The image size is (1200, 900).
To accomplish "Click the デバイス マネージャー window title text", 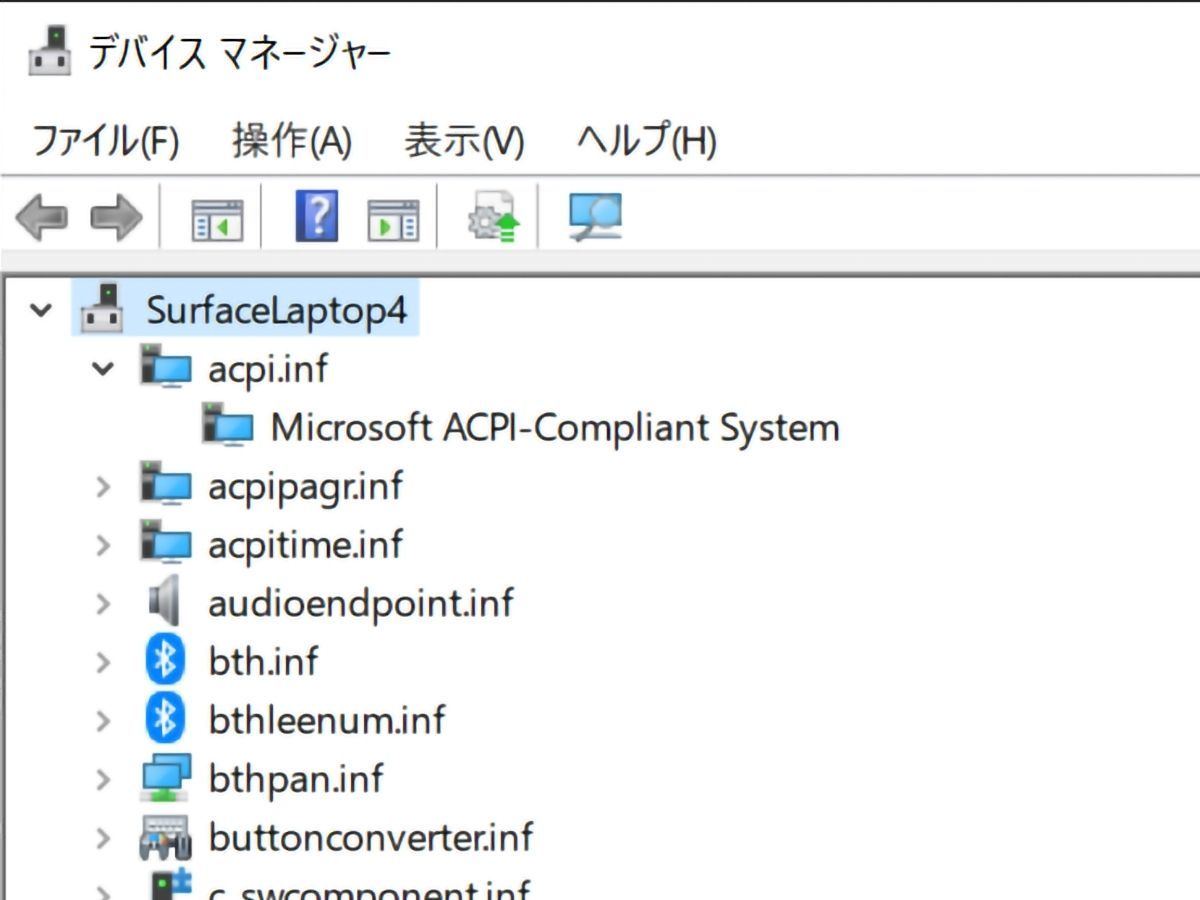I will coord(239,52).
